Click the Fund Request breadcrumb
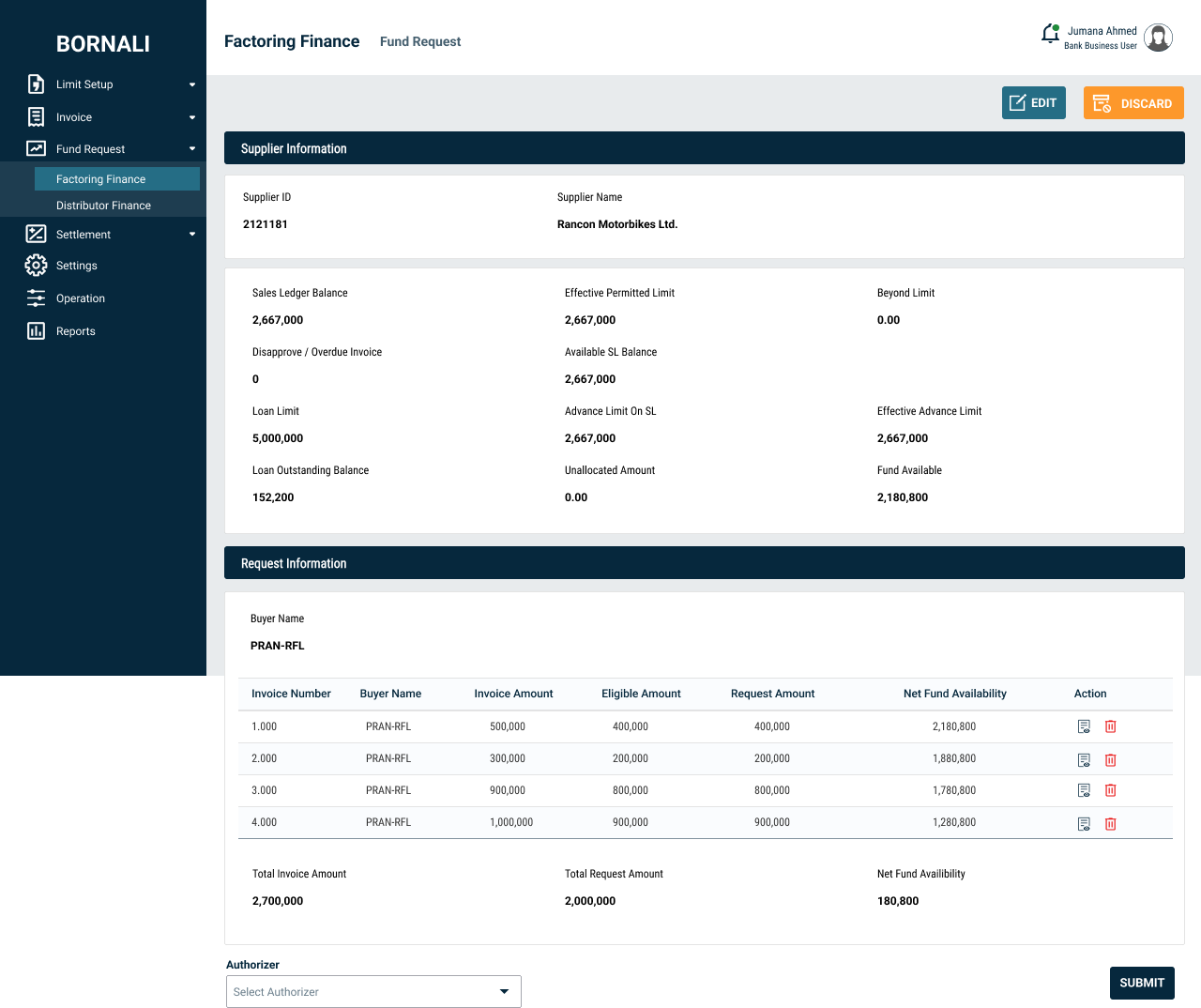Screen dimensions: 1201x1008 coord(420,41)
